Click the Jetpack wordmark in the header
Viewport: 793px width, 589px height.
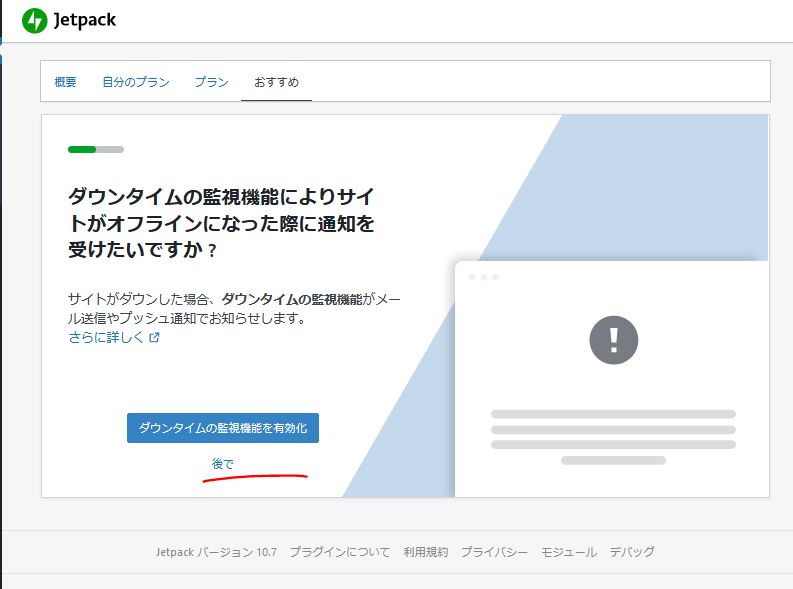85,20
